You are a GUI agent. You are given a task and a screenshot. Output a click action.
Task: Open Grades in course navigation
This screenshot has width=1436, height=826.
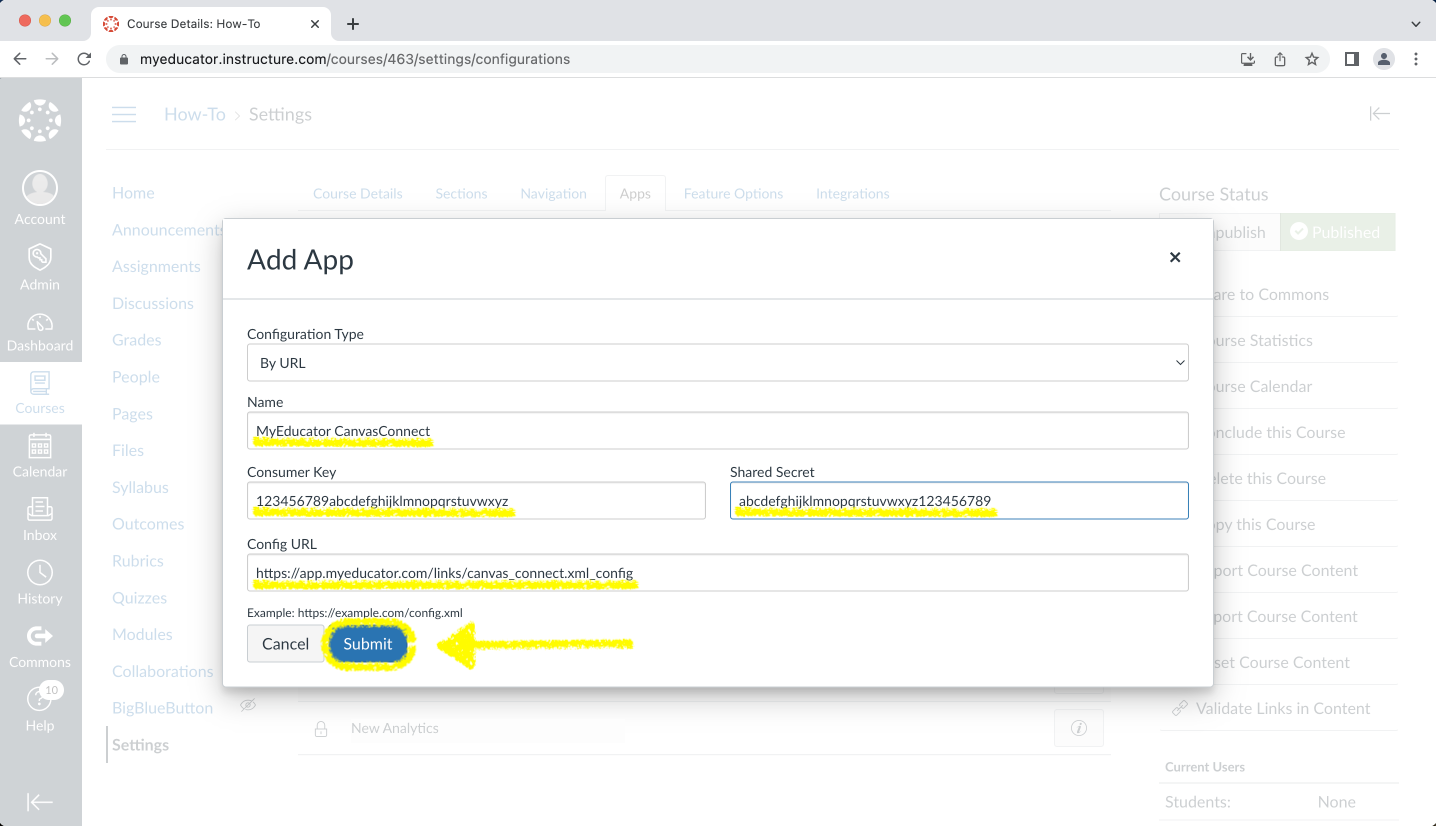[137, 340]
